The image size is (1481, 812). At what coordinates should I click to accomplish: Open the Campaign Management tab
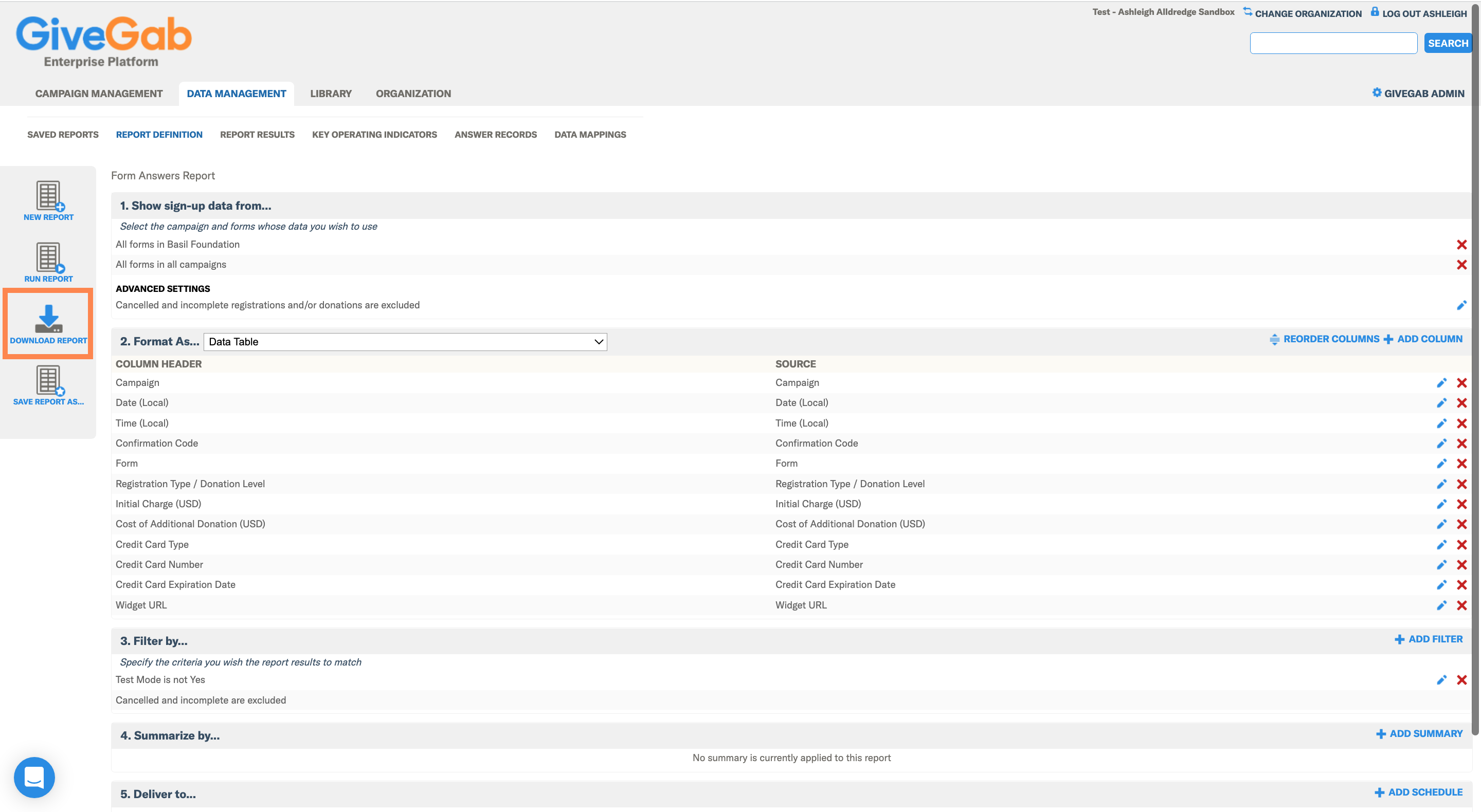pyautogui.click(x=99, y=94)
